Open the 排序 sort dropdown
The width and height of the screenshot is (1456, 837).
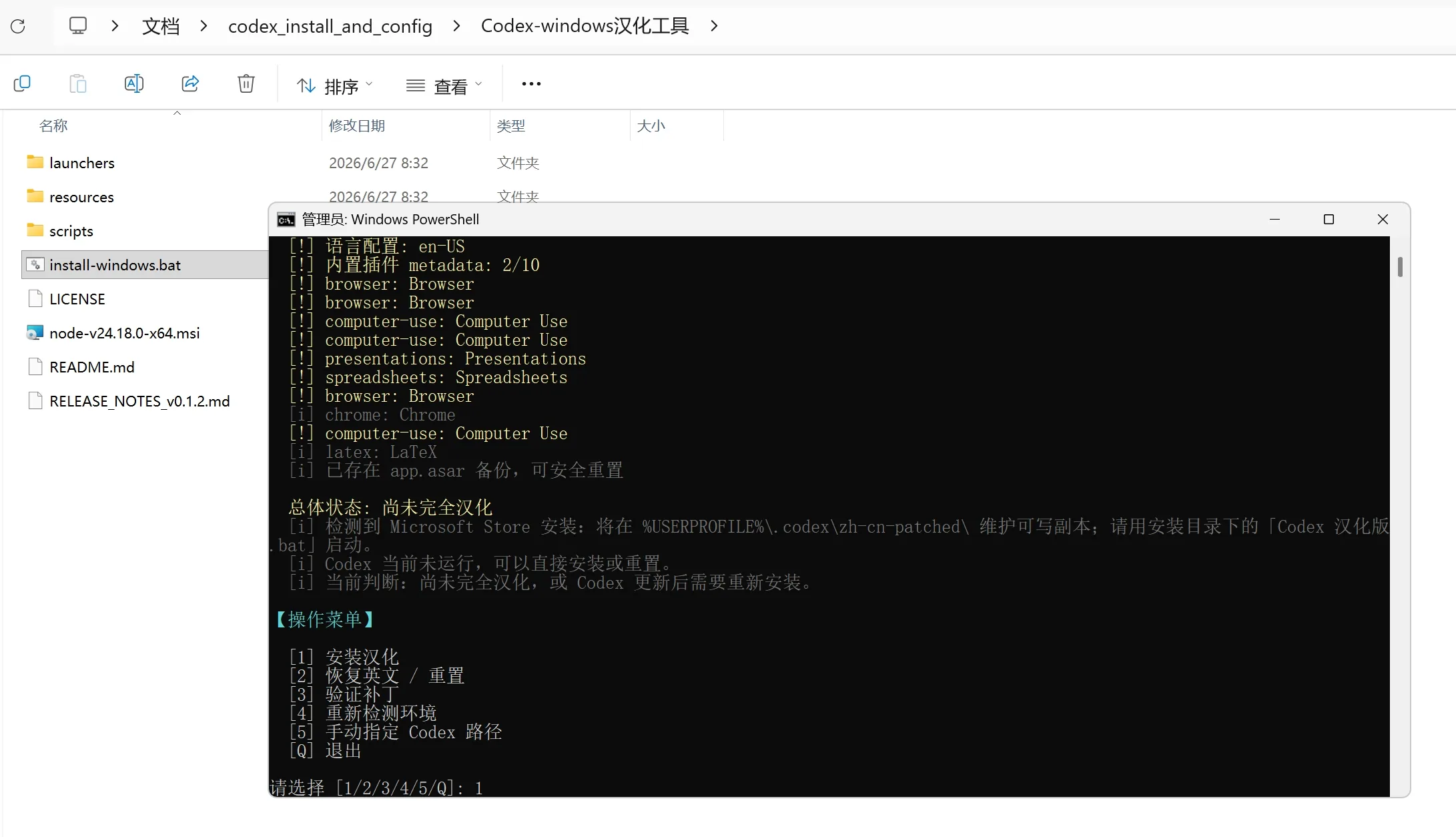coord(335,86)
